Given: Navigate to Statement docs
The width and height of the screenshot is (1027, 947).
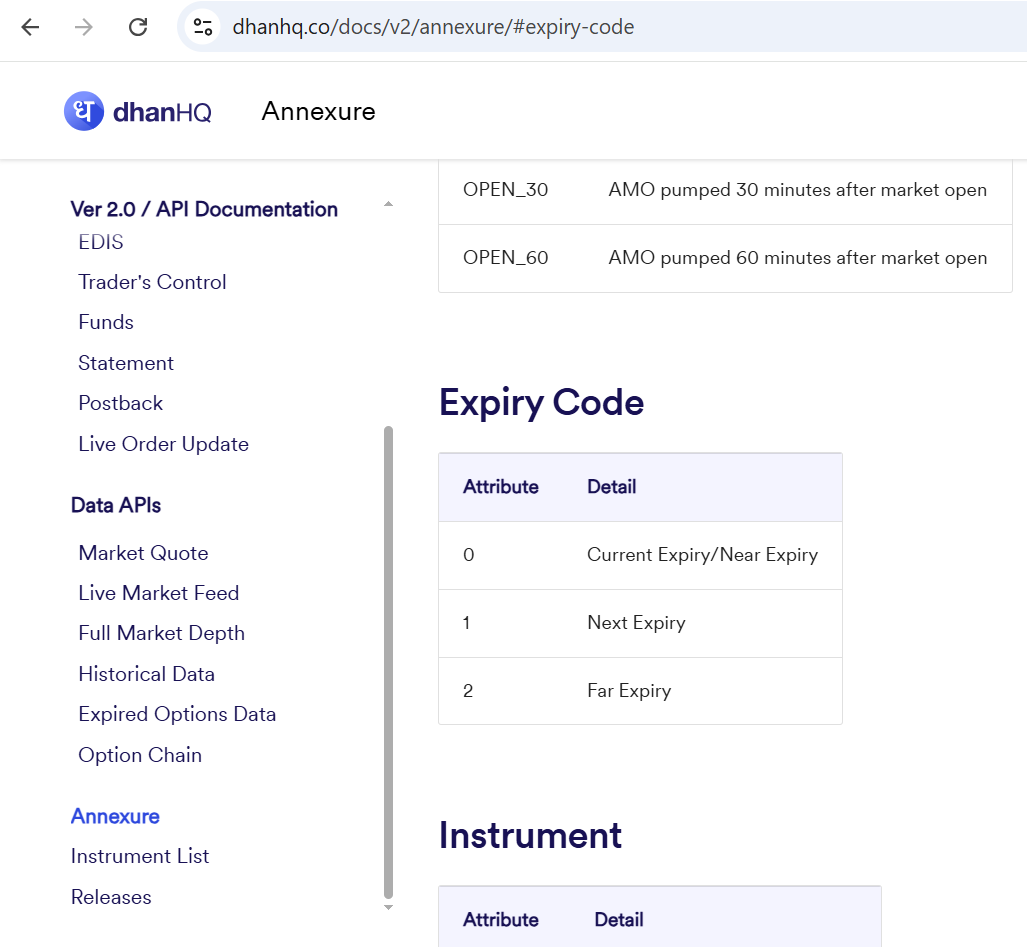Looking at the screenshot, I should point(126,363).
